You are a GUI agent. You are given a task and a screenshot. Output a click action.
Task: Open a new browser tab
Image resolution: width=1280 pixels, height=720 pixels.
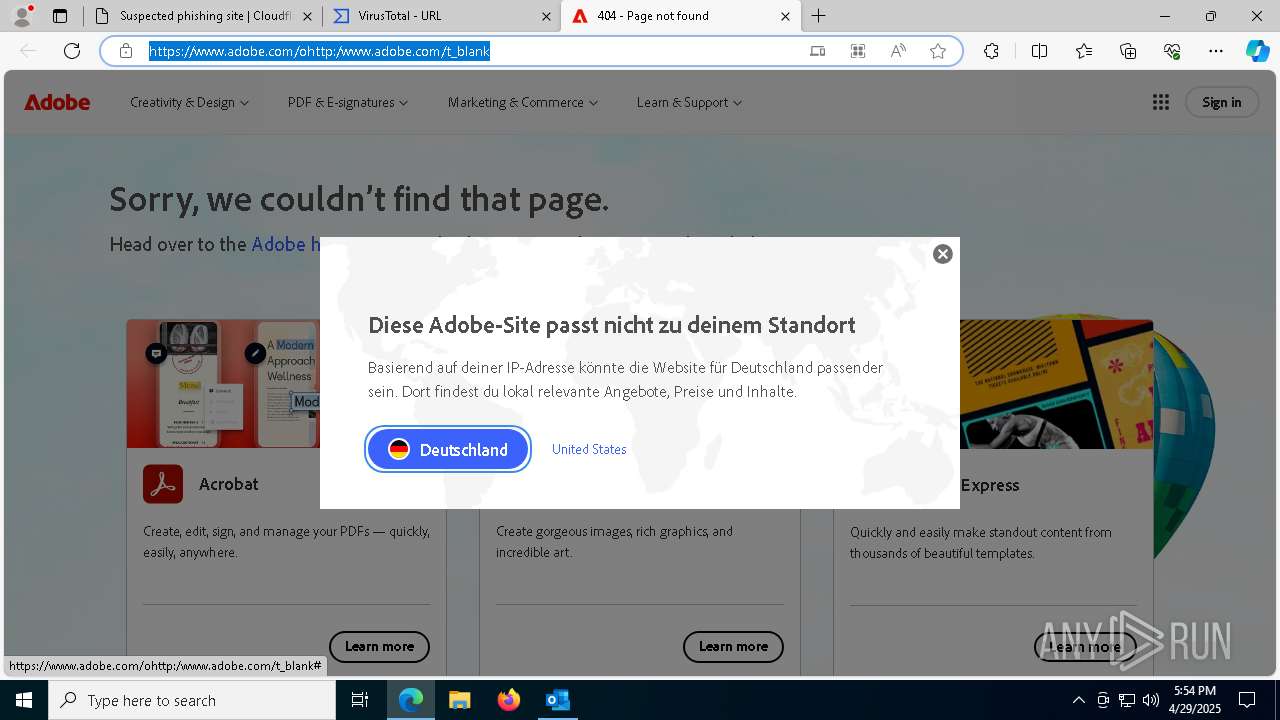coord(819,16)
